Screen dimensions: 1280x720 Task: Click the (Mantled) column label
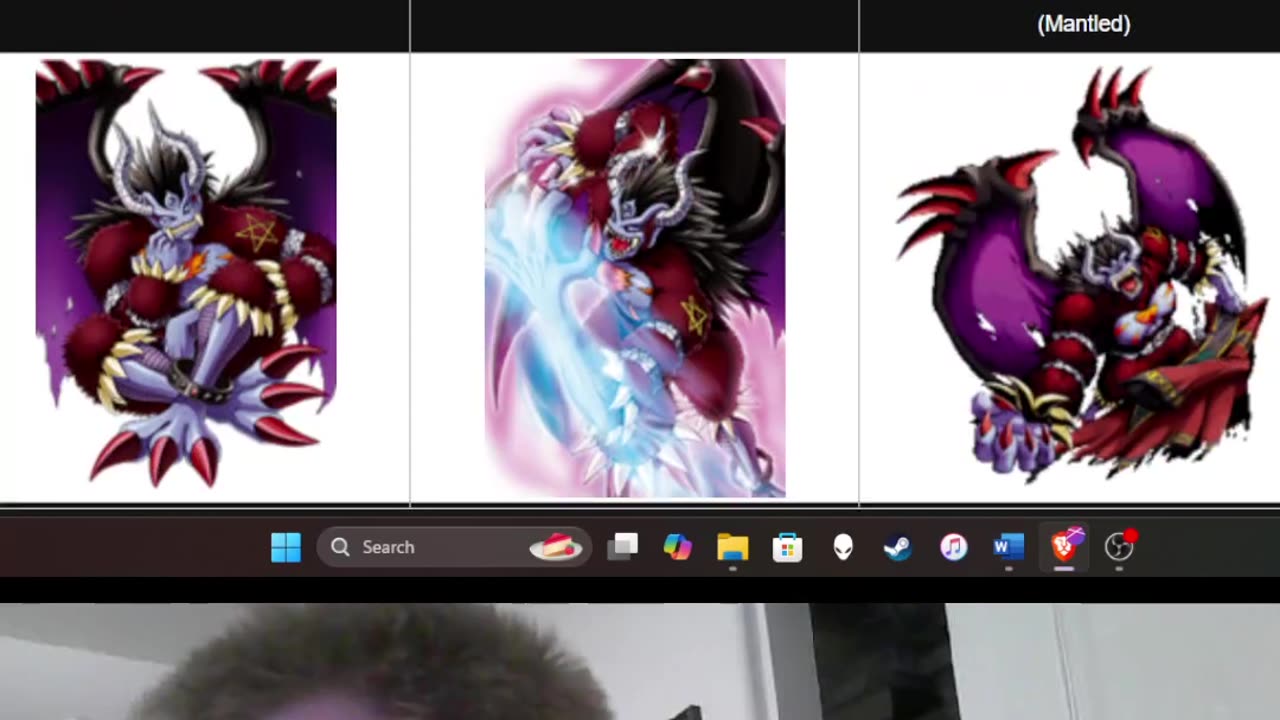click(1084, 24)
